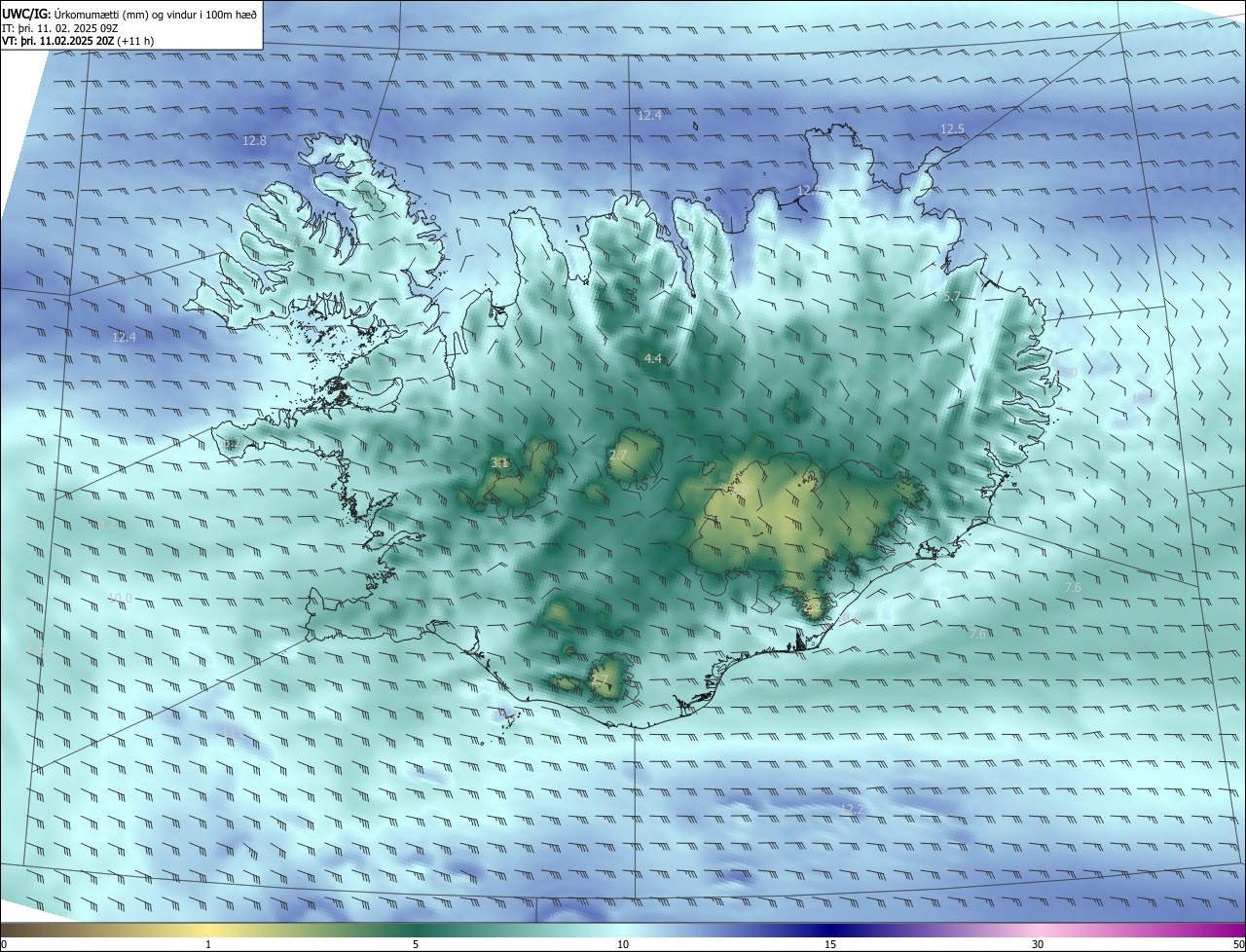Click the 5.7 value in northeast Iceland
The width and height of the screenshot is (1246, 952).
[x=952, y=295]
